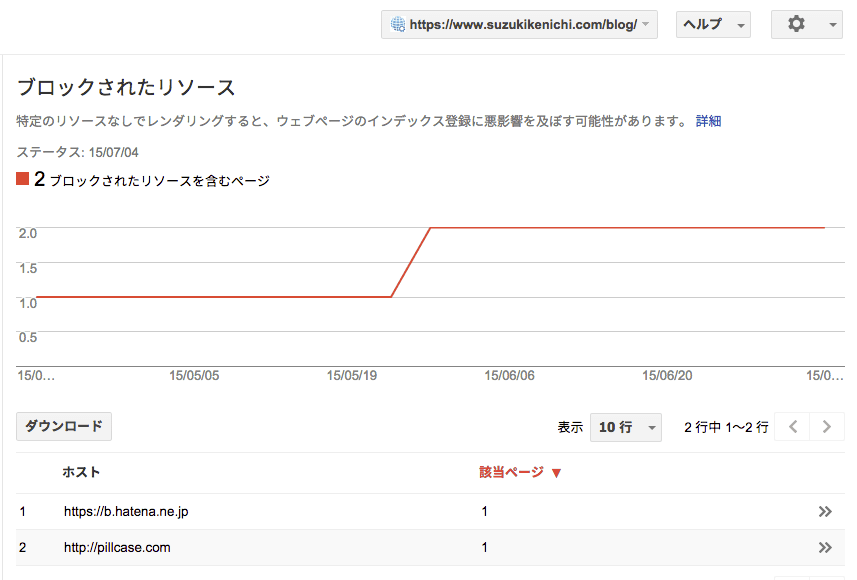Go to previous page with left arrow

point(793,427)
